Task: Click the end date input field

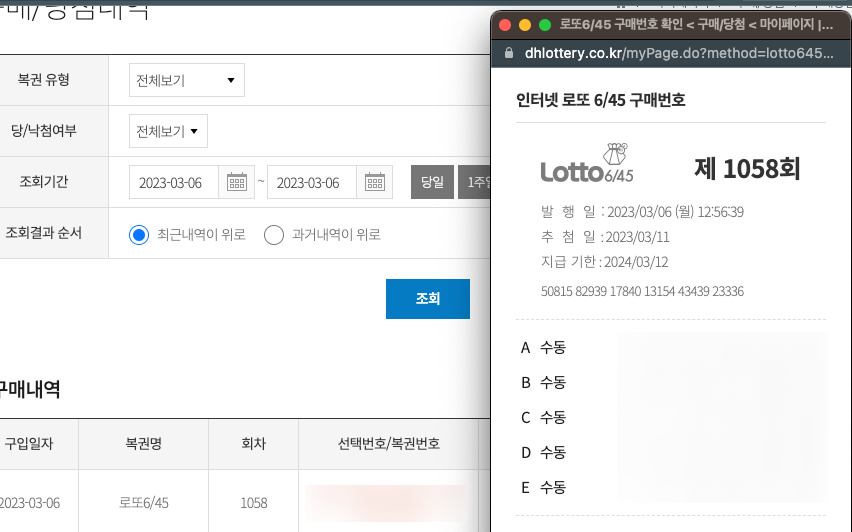Action: [x=312, y=182]
